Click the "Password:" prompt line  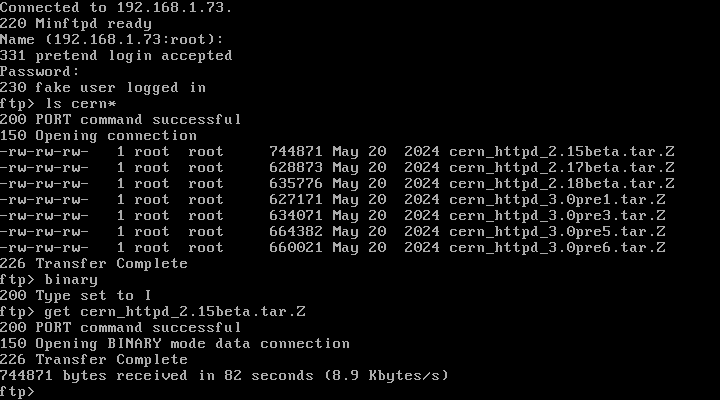click(x=40, y=71)
